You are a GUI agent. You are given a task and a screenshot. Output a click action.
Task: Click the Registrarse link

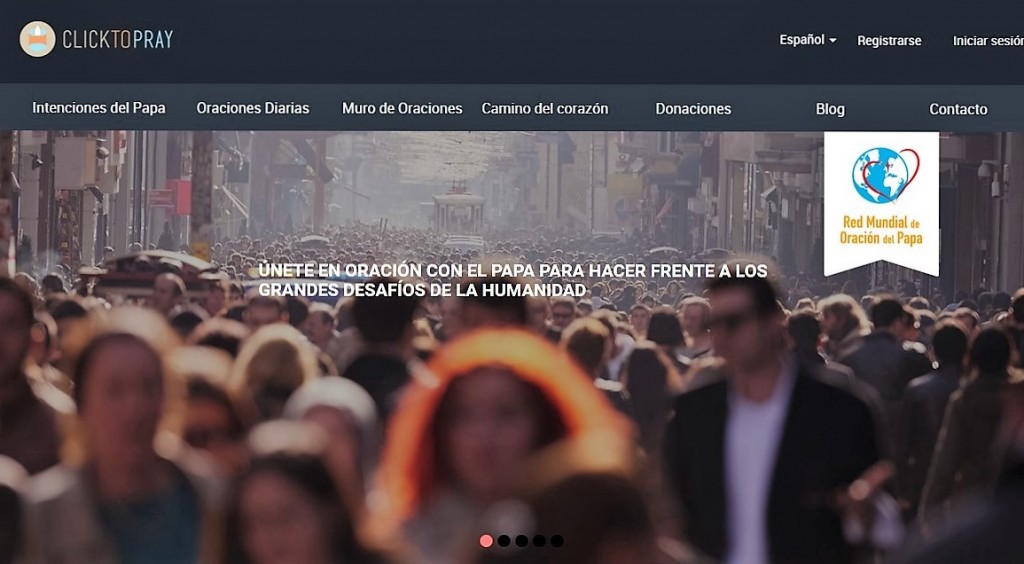coord(889,41)
